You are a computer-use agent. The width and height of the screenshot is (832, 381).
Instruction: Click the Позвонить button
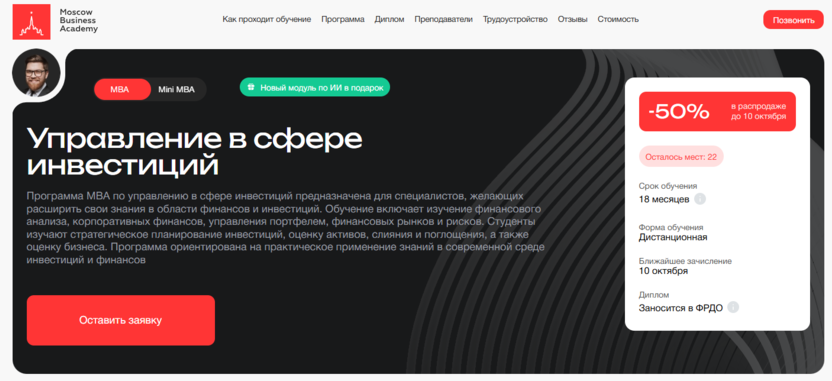pyautogui.click(x=793, y=20)
